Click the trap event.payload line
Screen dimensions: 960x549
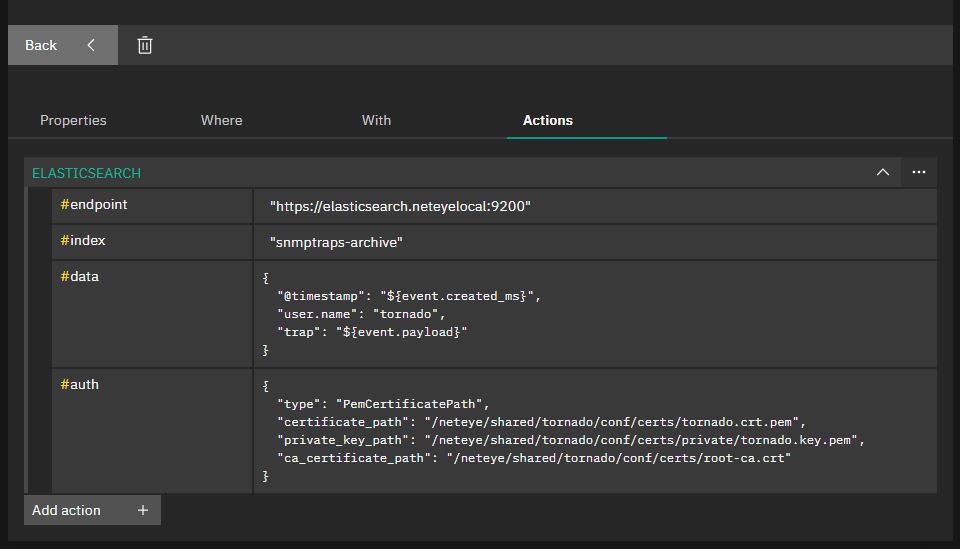(372, 332)
